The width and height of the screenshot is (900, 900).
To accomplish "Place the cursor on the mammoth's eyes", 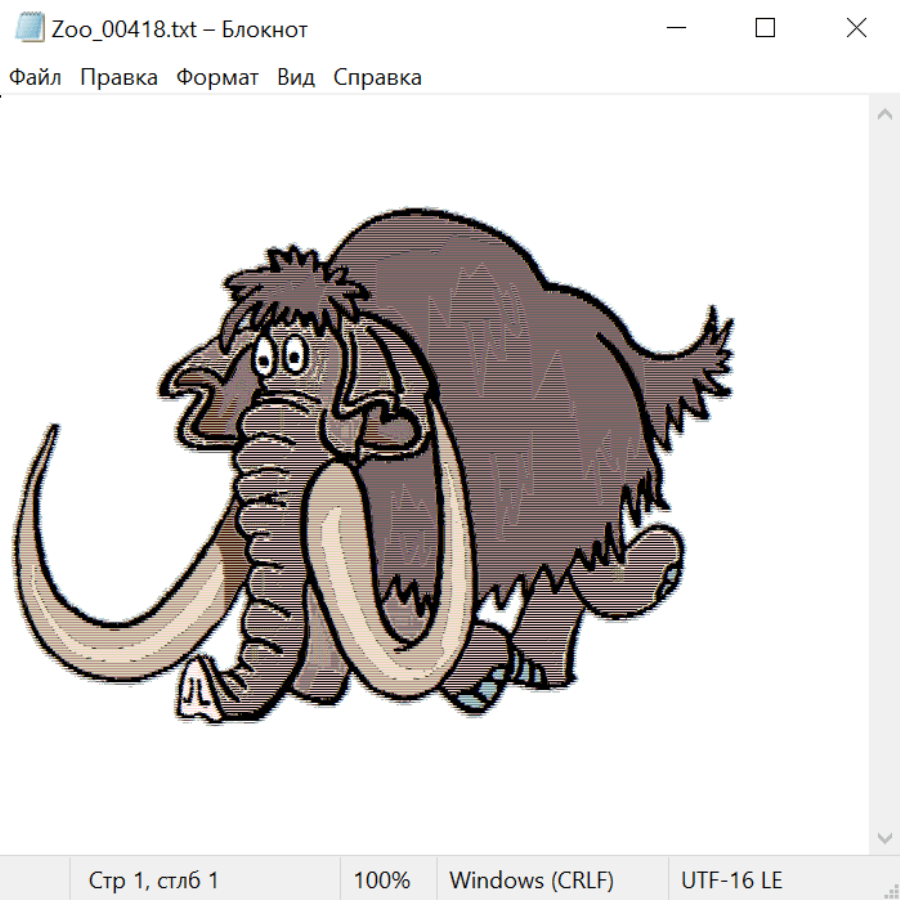I will (279, 356).
